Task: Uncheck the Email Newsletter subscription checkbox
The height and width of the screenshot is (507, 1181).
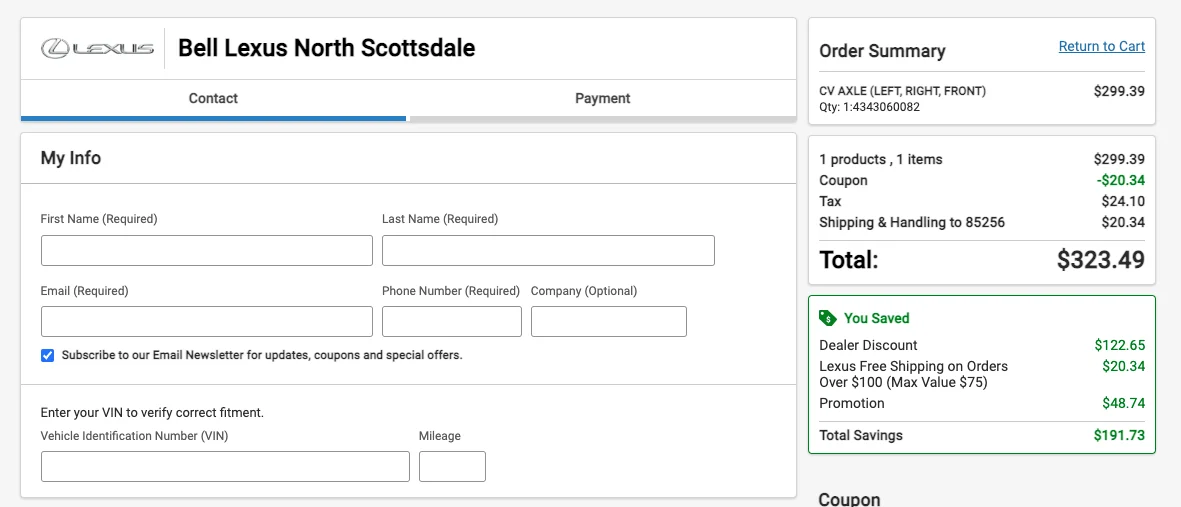Action: click(x=47, y=356)
